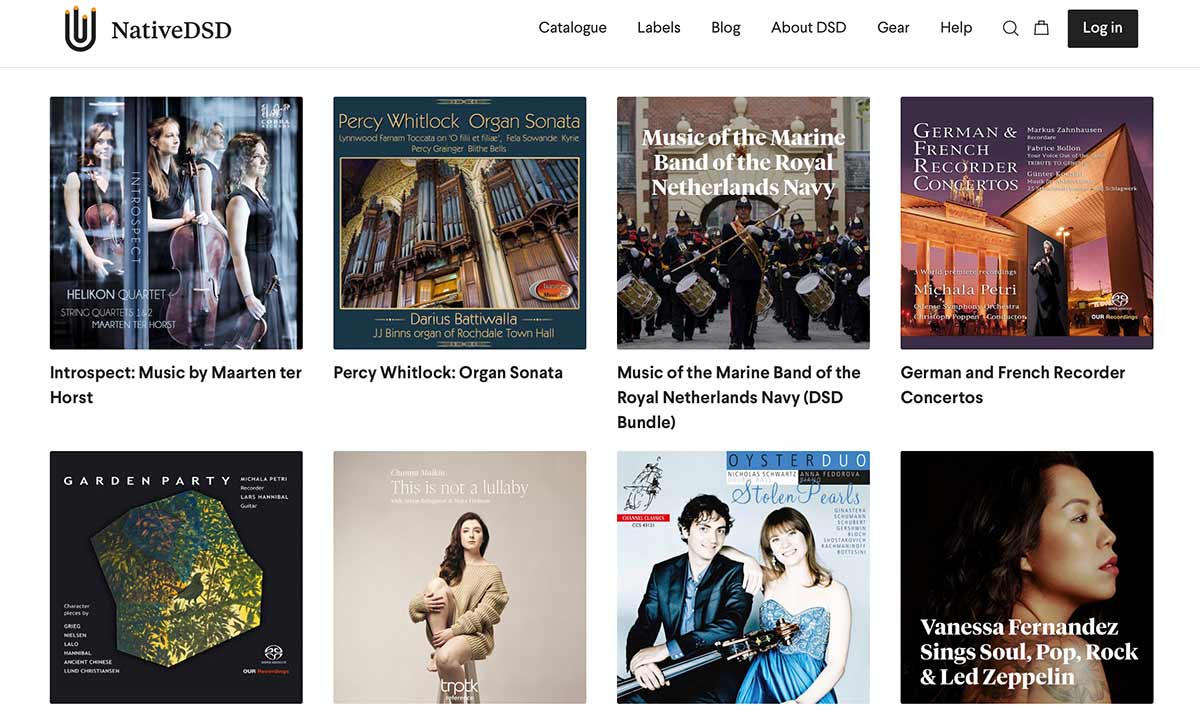This screenshot has width=1200, height=711.
Task: Open the search magnifier icon
Action: (x=1010, y=28)
